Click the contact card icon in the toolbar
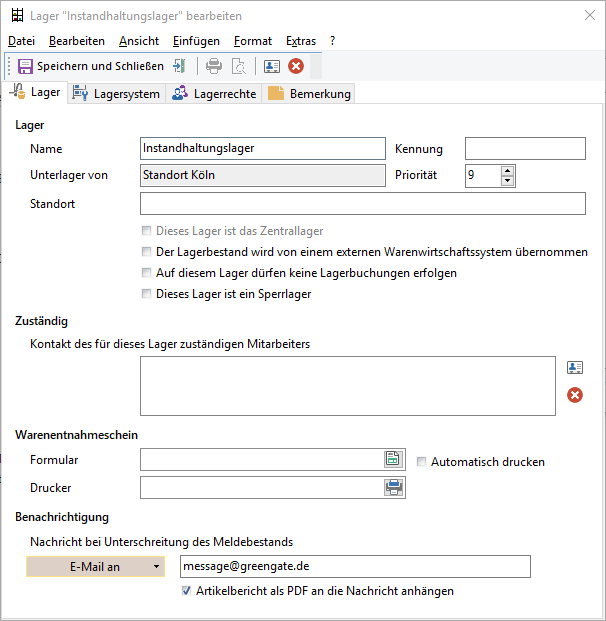The width and height of the screenshot is (606, 621). [272, 66]
